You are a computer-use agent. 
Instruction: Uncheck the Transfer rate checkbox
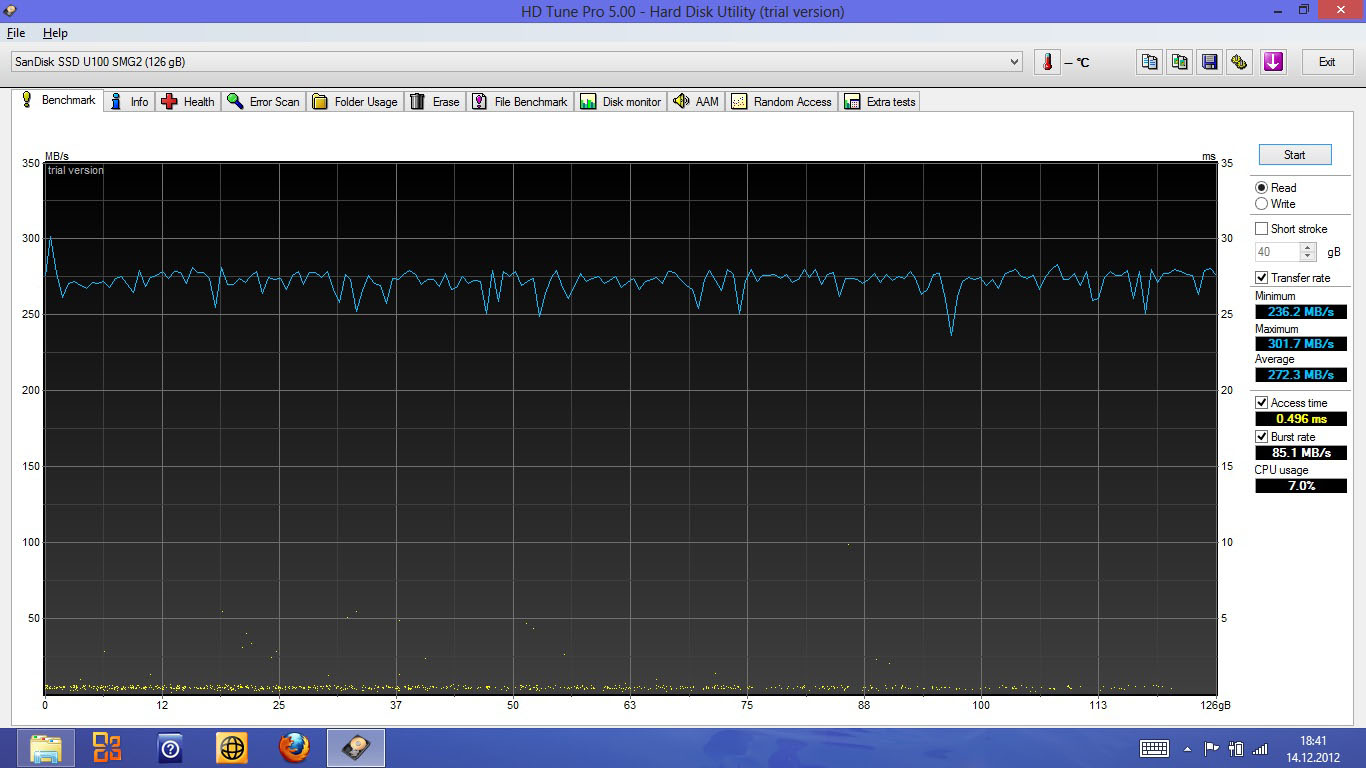pyautogui.click(x=1261, y=278)
